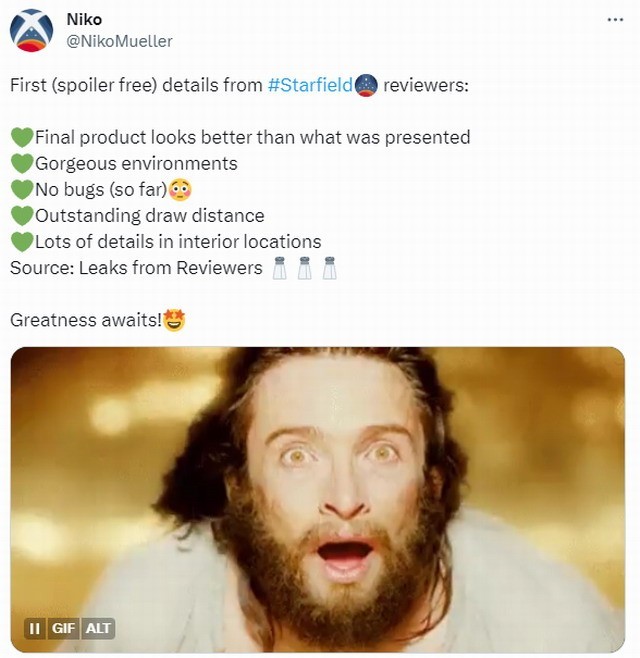
Task: Pause the playing GIF
Action: pos(35,628)
